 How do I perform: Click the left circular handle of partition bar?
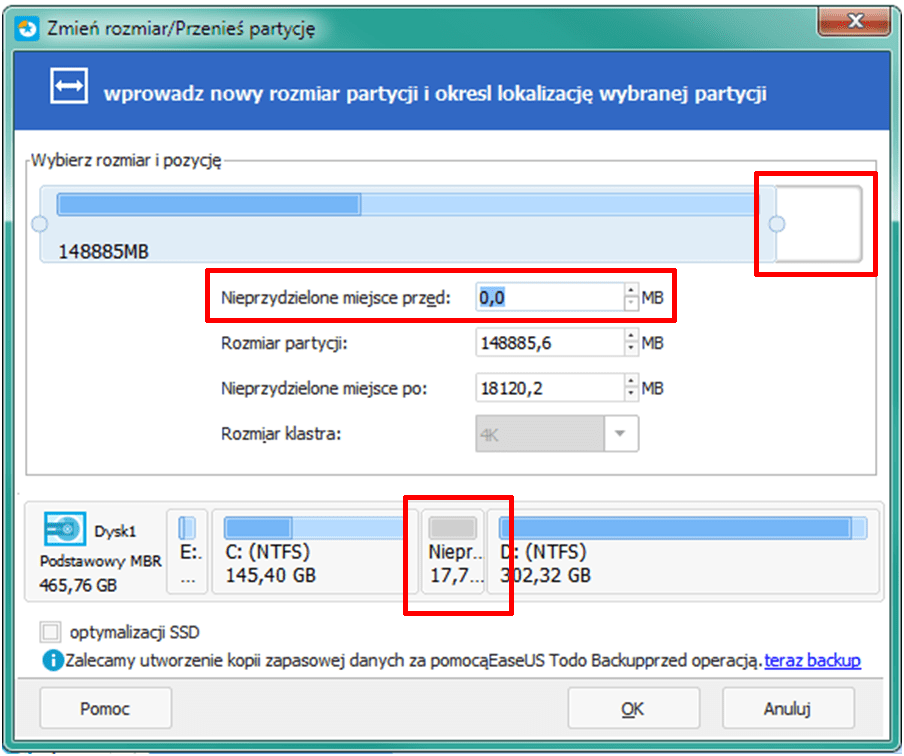(x=40, y=223)
